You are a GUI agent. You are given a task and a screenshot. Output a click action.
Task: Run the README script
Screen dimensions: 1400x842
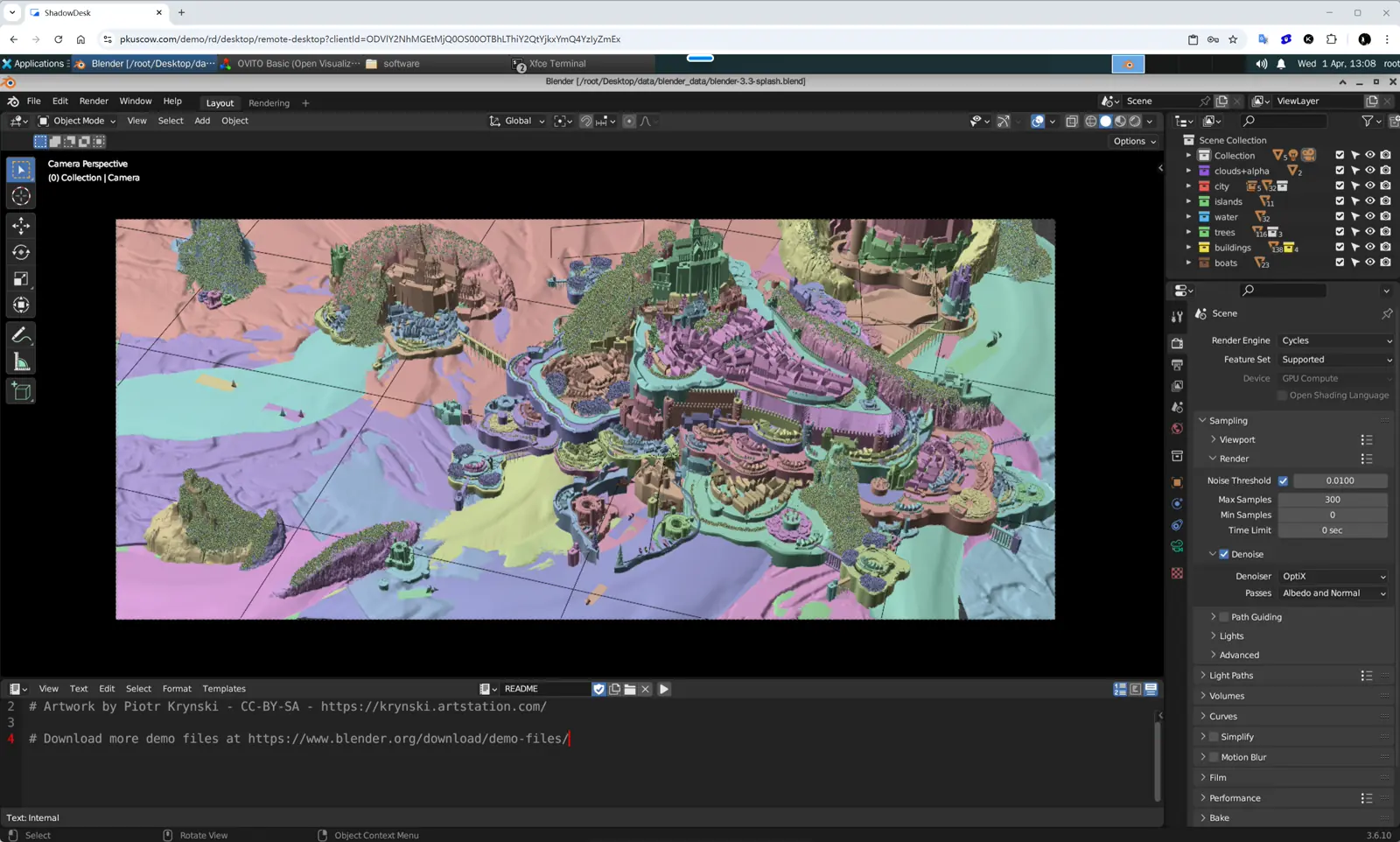664,690
